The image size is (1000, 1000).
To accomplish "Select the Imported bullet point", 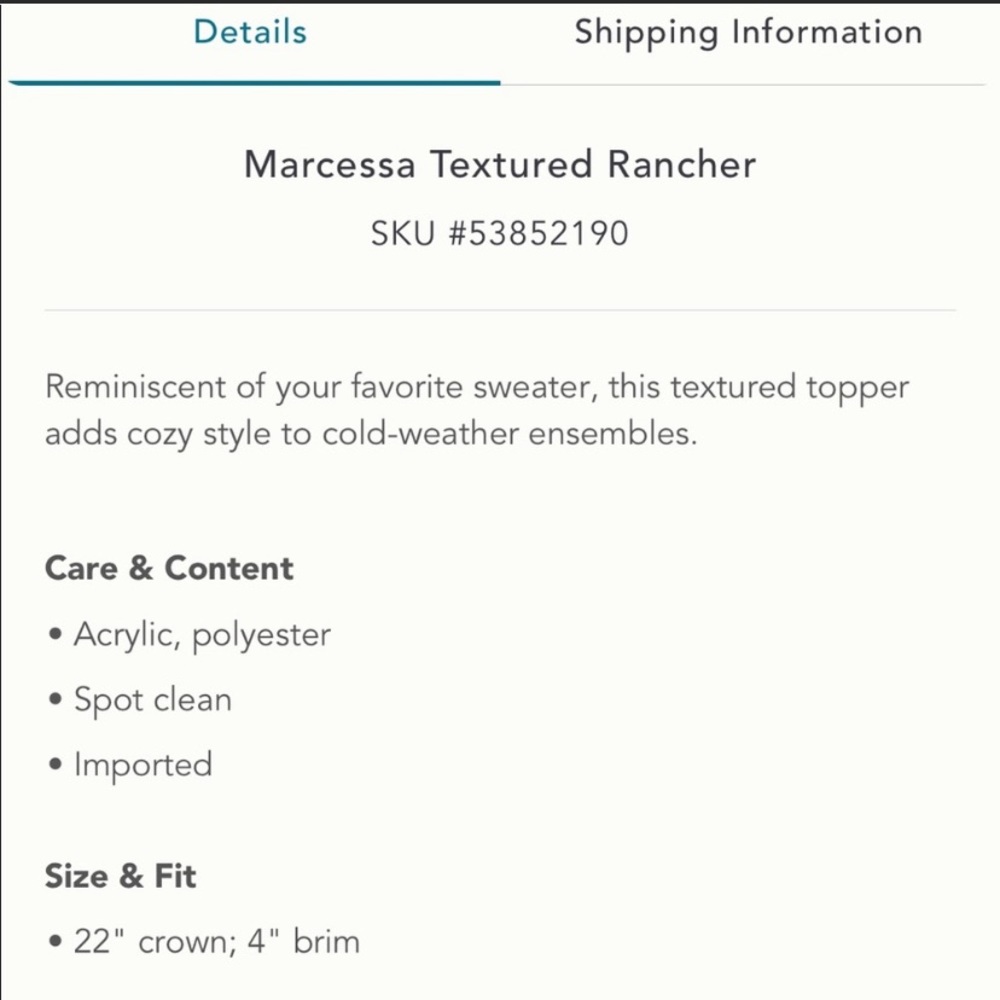I will [143, 764].
